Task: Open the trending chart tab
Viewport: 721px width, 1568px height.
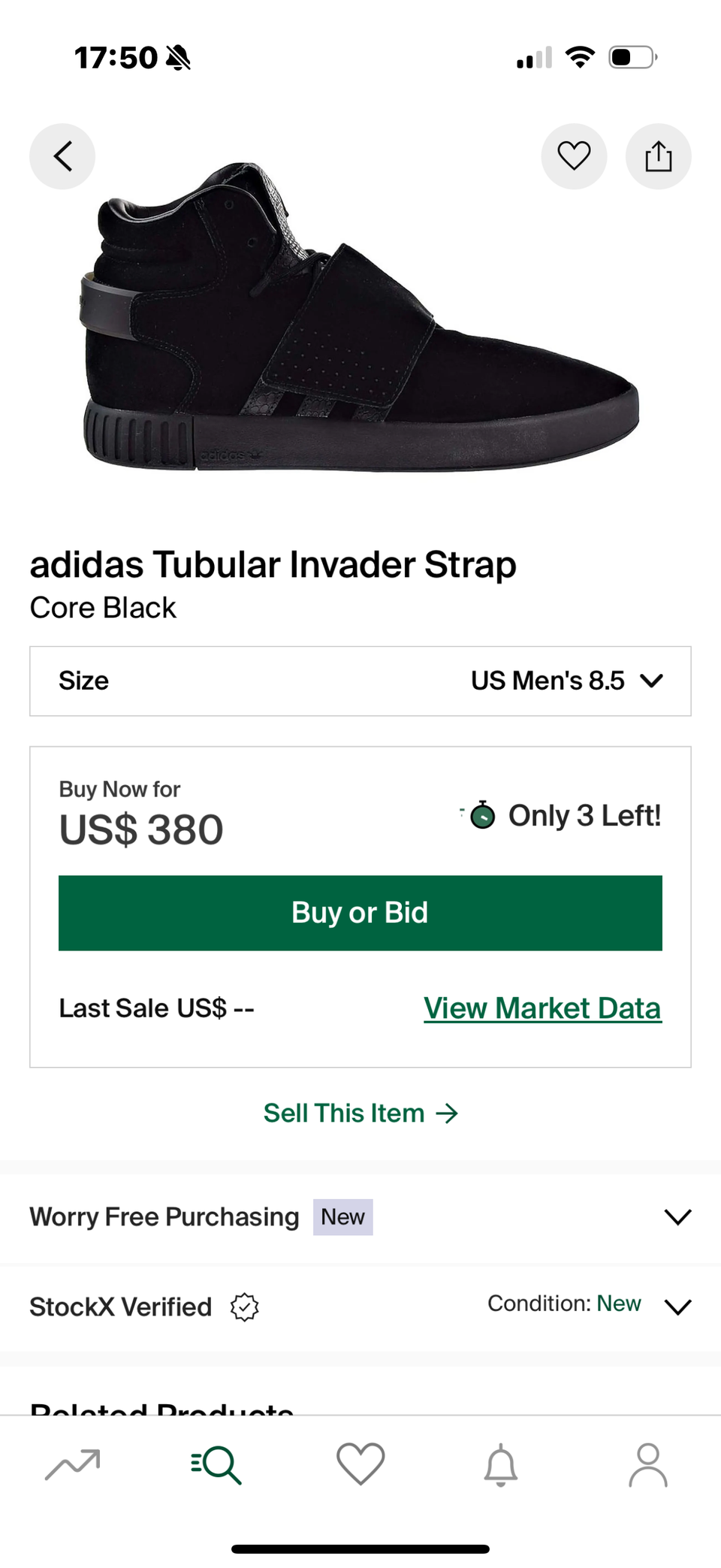Action: (72, 1464)
